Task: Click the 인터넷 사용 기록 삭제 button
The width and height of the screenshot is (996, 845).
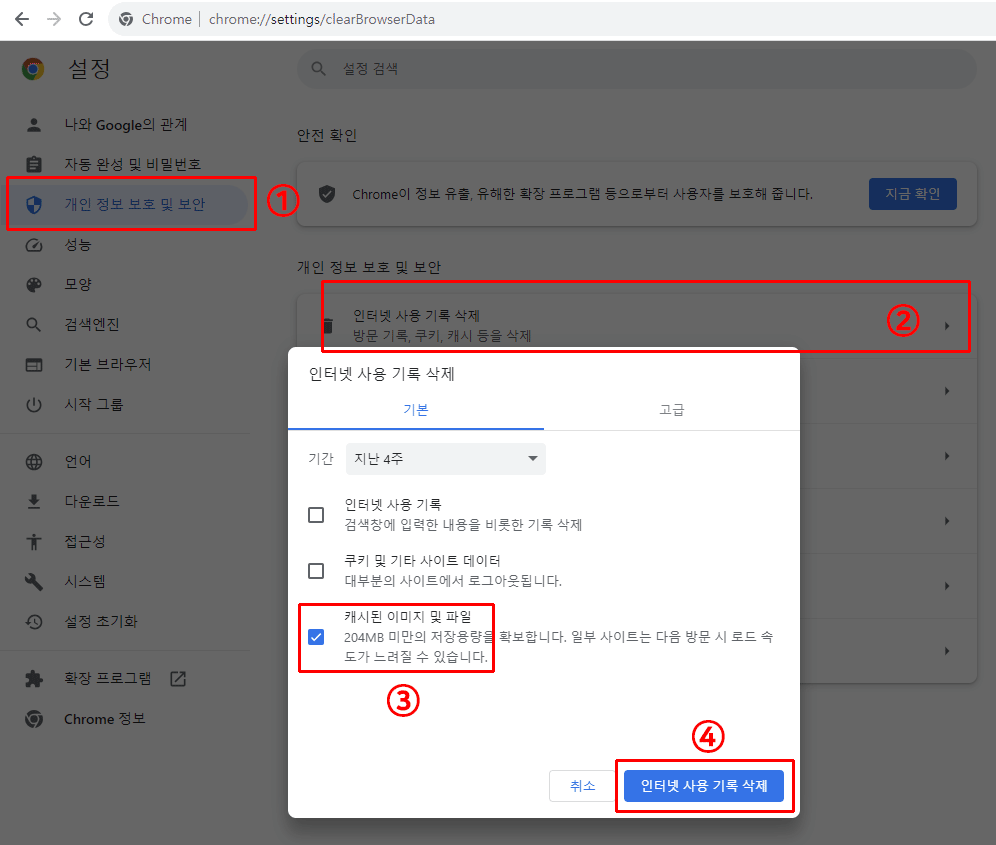Action: click(703, 786)
